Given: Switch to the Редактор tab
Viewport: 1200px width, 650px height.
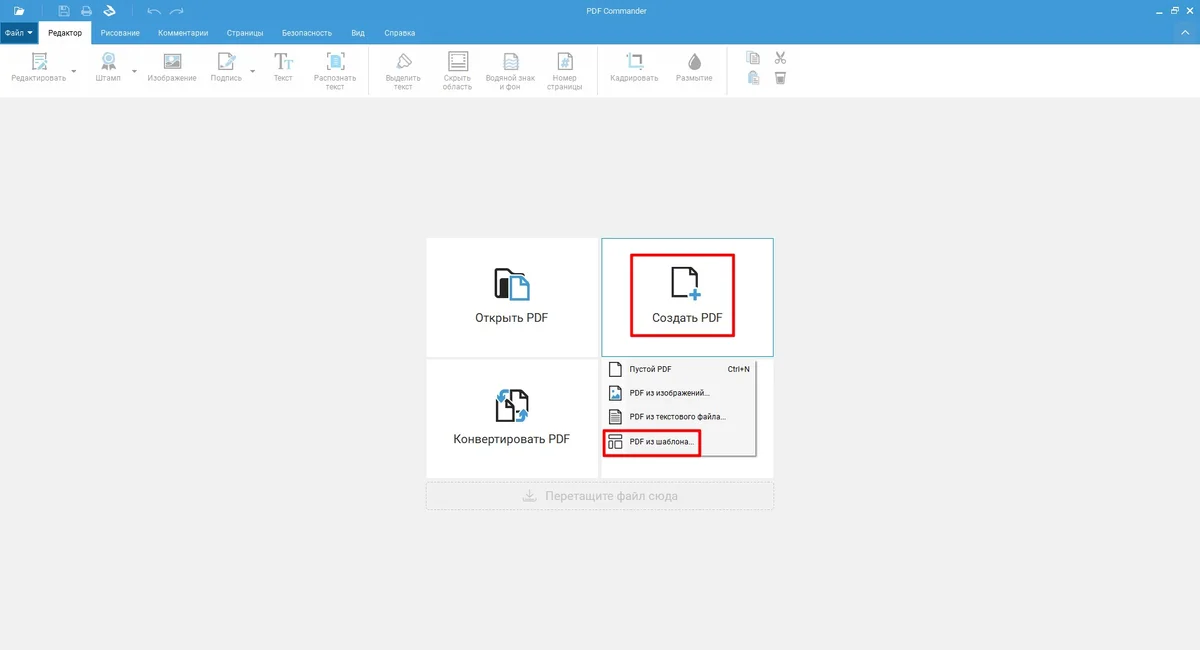Looking at the screenshot, I should (x=65, y=33).
